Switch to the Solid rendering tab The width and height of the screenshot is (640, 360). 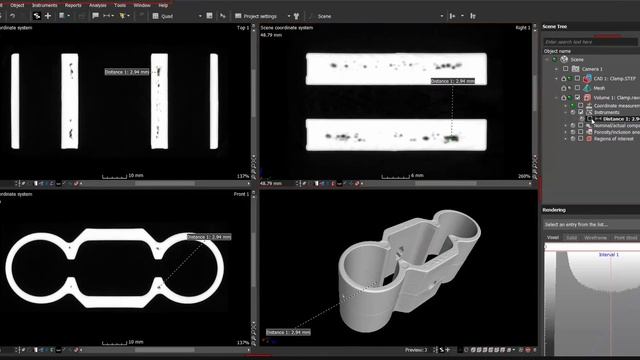(x=571, y=237)
